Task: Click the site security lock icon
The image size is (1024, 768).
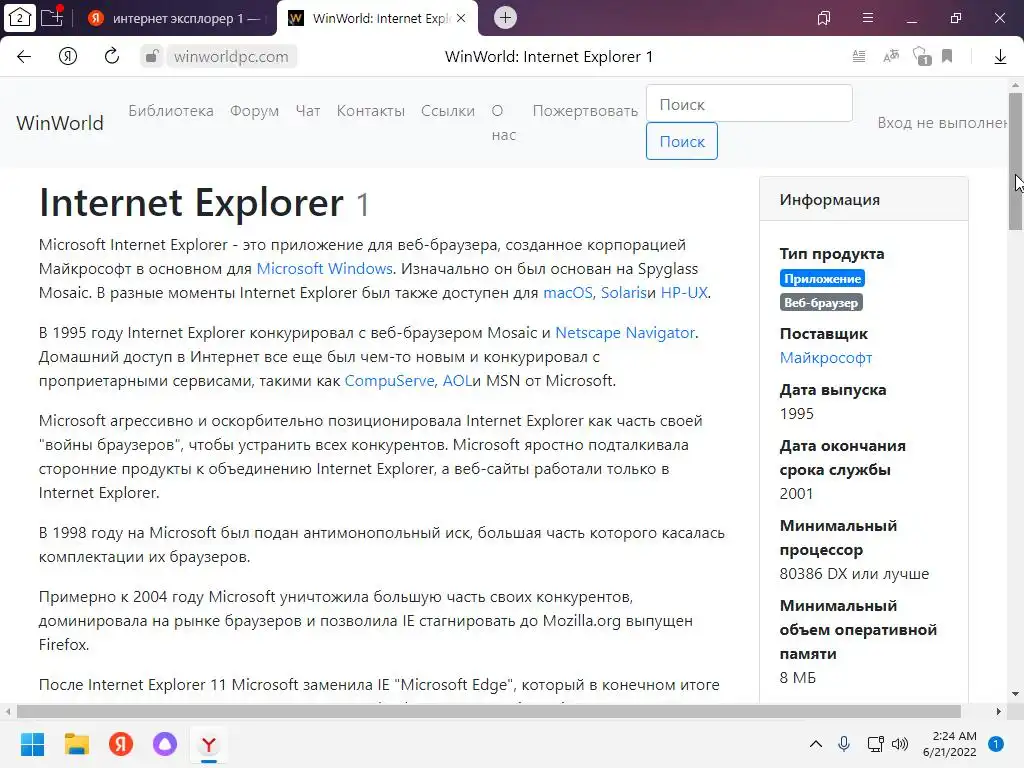Action: [152, 56]
